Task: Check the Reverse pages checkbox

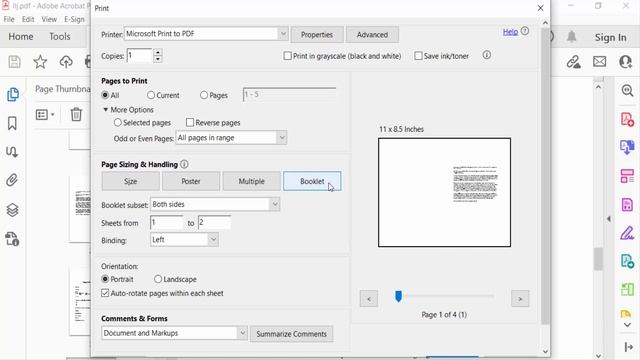Action: [x=190, y=122]
